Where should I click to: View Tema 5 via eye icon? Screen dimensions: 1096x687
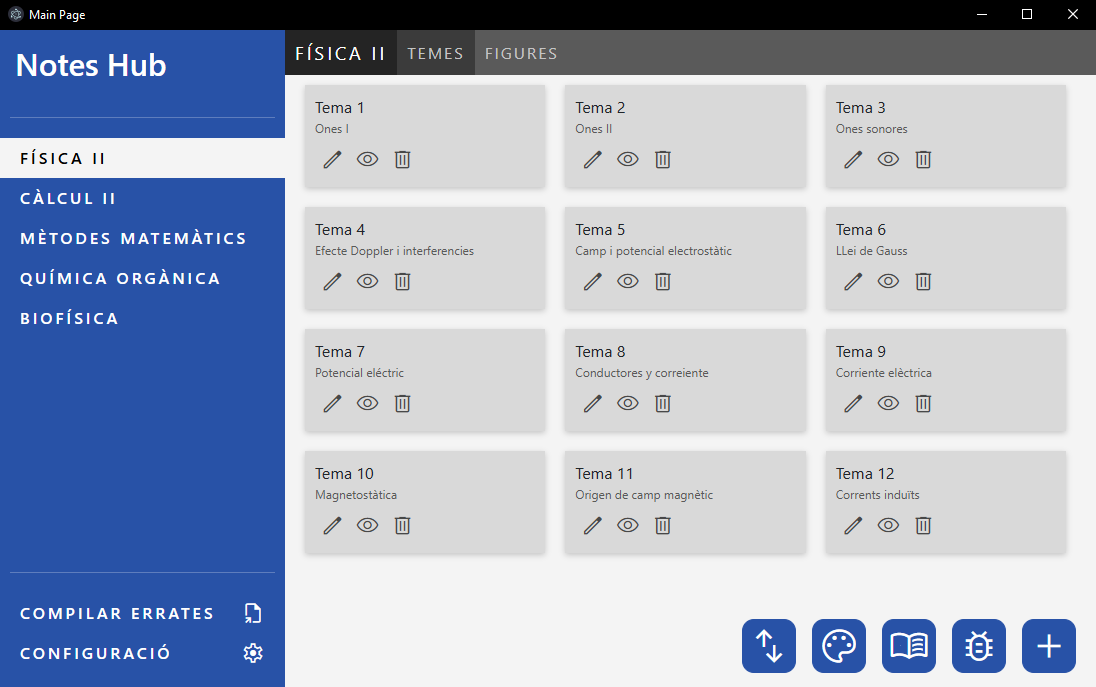(628, 282)
